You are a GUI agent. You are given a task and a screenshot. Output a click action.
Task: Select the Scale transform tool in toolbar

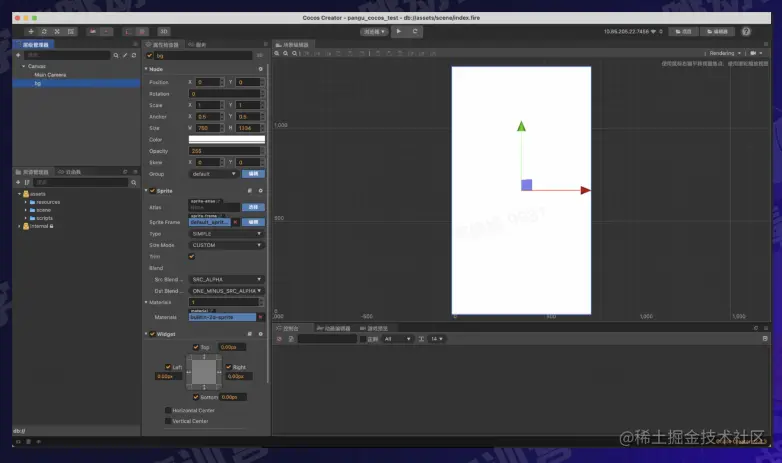57,31
